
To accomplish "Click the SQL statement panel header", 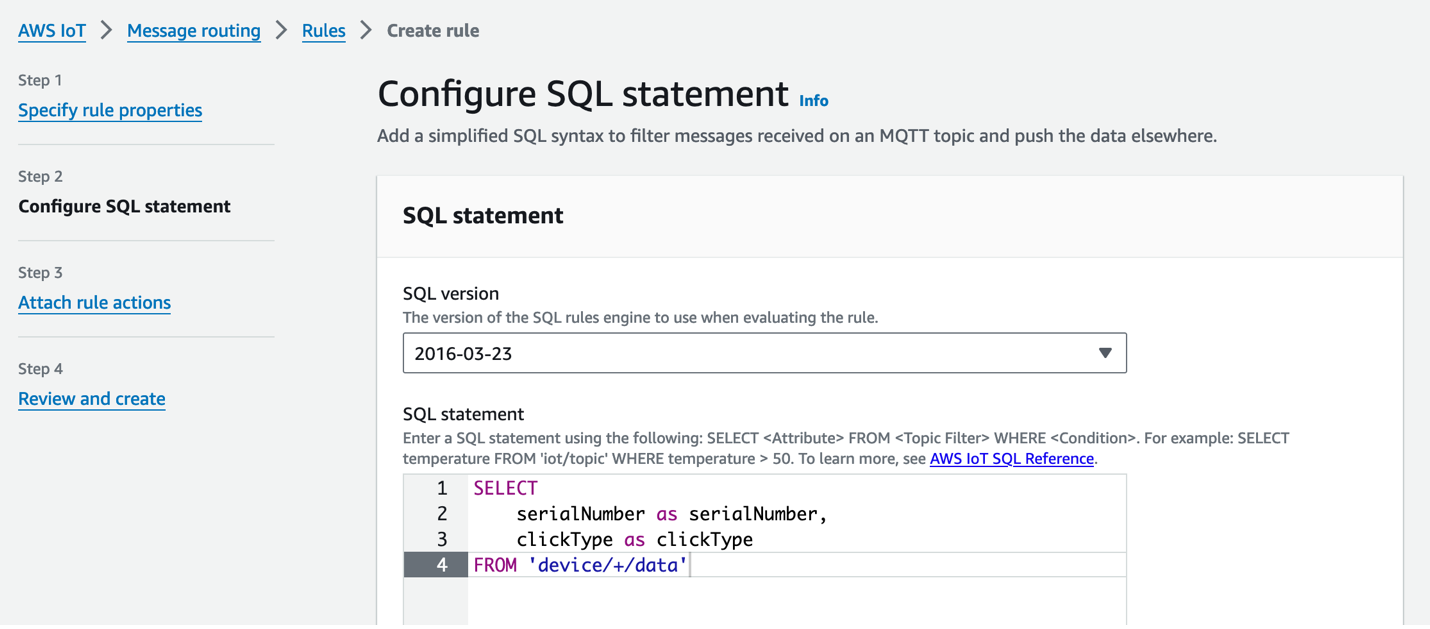I will (x=483, y=215).
